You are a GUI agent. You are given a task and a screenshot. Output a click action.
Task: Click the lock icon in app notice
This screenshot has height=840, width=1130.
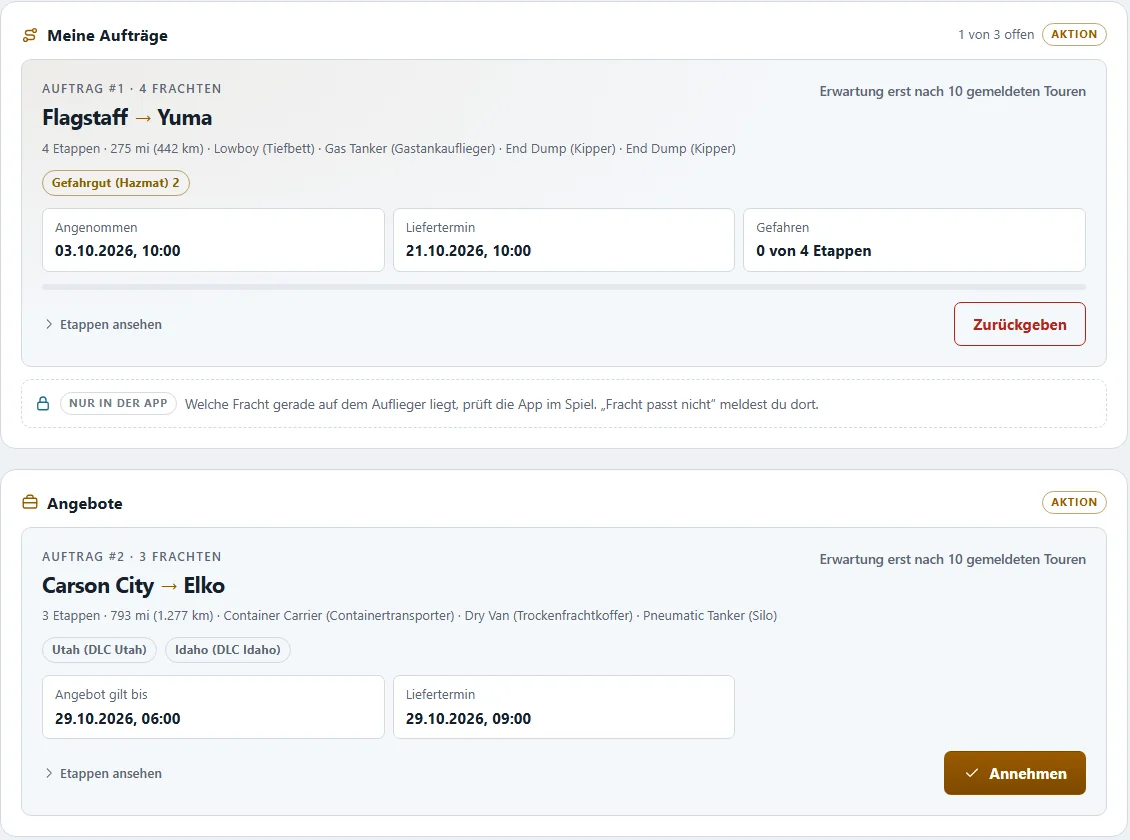[x=43, y=403]
